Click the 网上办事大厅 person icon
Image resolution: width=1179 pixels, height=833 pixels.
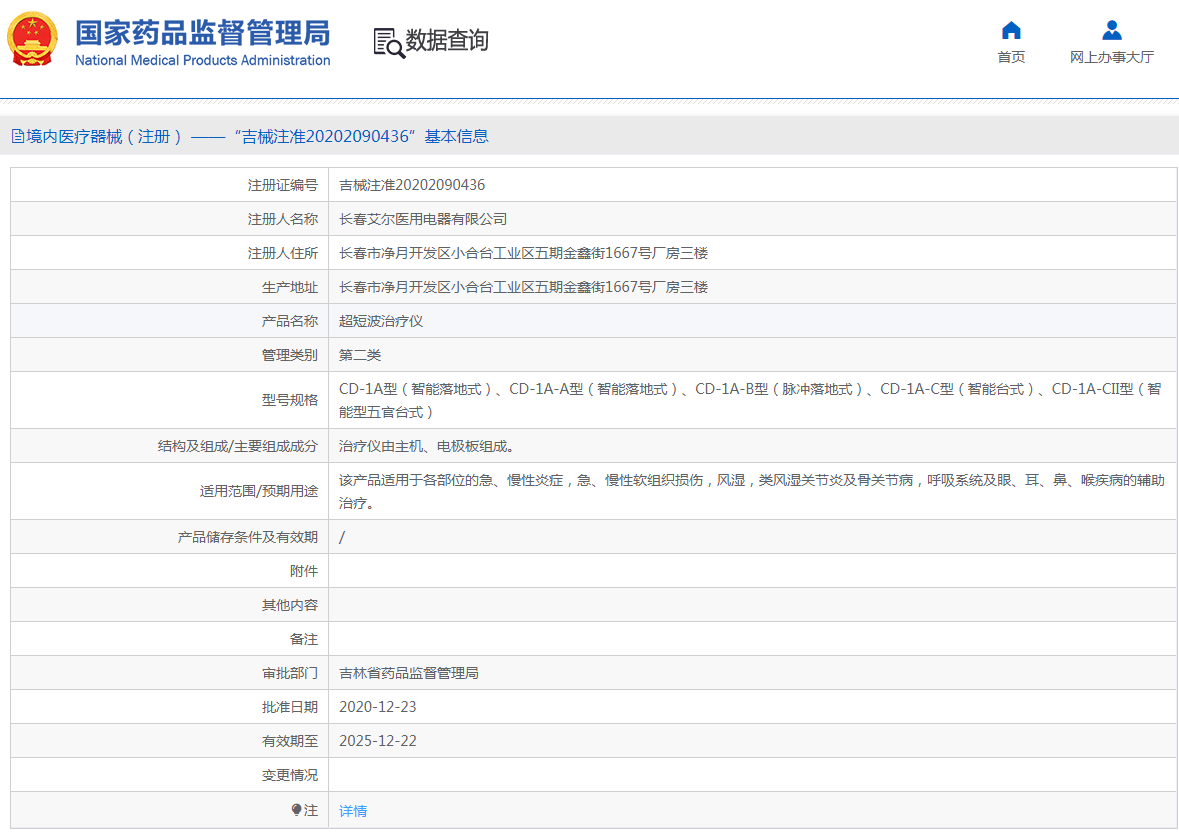coord(1111,31)
